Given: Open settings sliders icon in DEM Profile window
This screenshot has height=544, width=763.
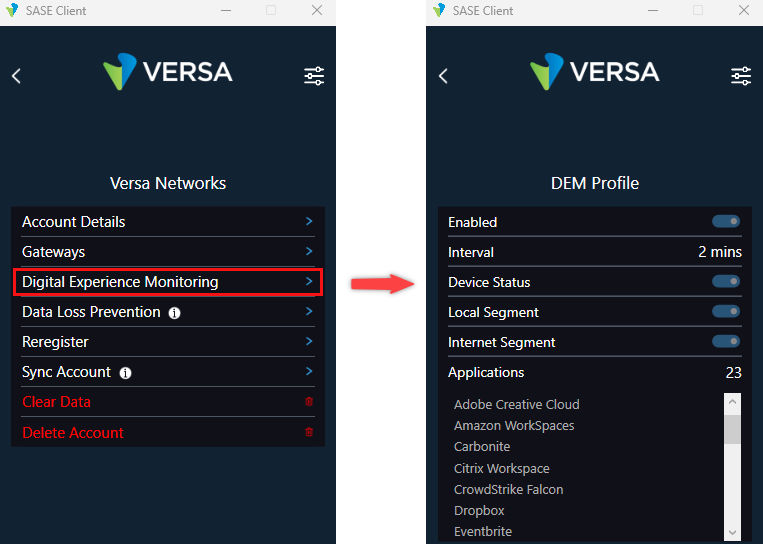Looking at the screenshot, I should click(x=741, y=76).
